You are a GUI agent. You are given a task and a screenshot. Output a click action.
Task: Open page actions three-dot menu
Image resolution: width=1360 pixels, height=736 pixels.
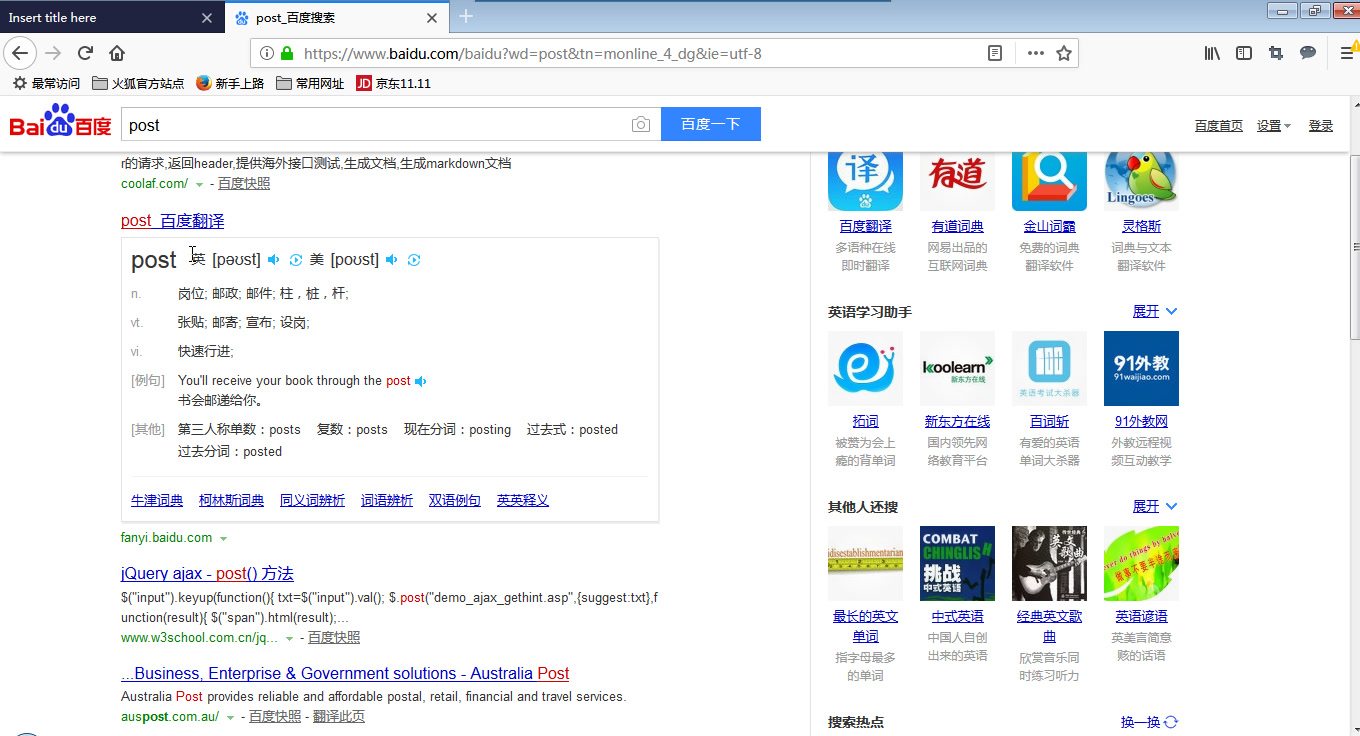coord(1036,53)
